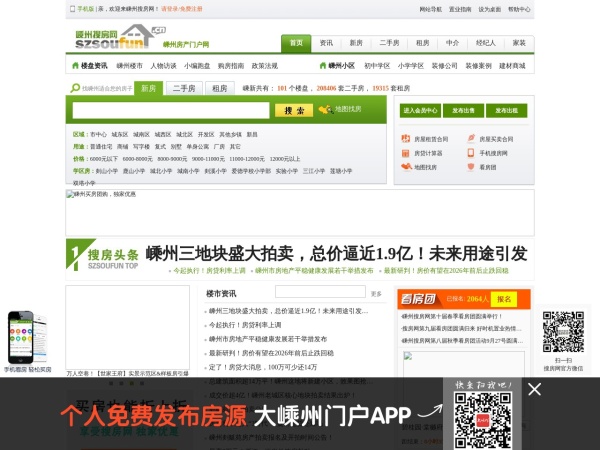Open the 首页 navigation tab
This screenshot has width=600, height=450.
(x=296, y=43)
